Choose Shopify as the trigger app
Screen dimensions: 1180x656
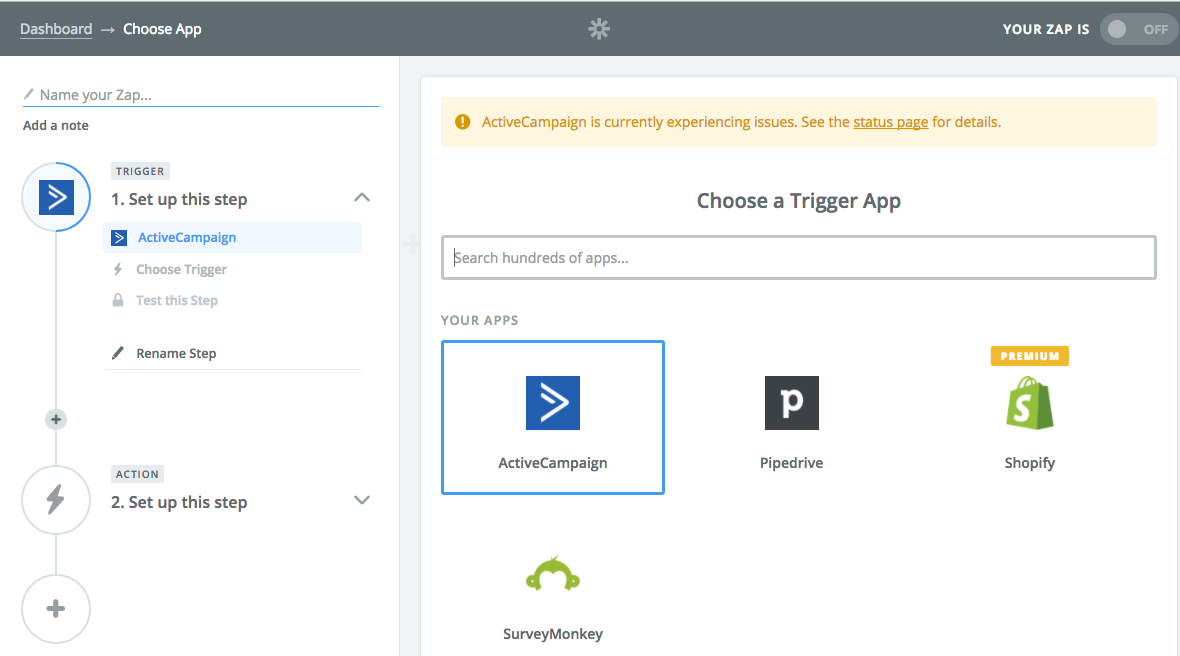1029,417
